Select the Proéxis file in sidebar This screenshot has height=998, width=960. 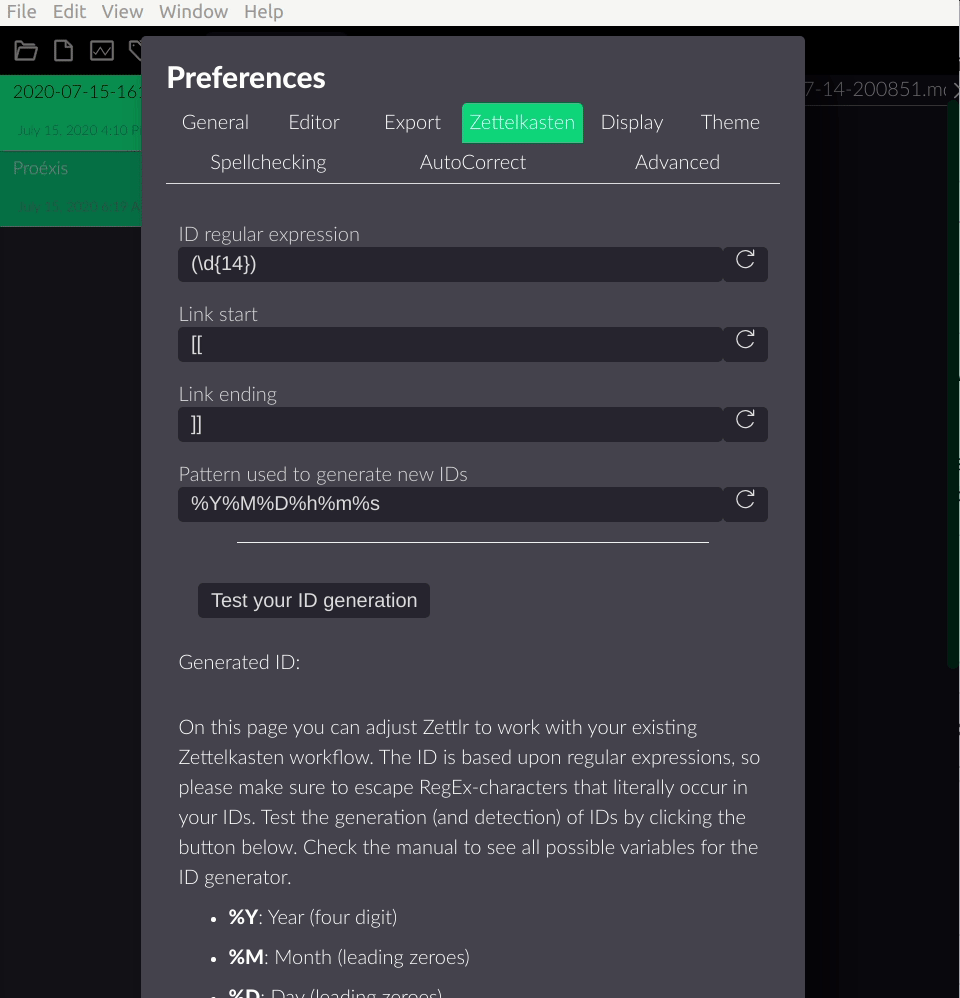(x=71, y=188)
